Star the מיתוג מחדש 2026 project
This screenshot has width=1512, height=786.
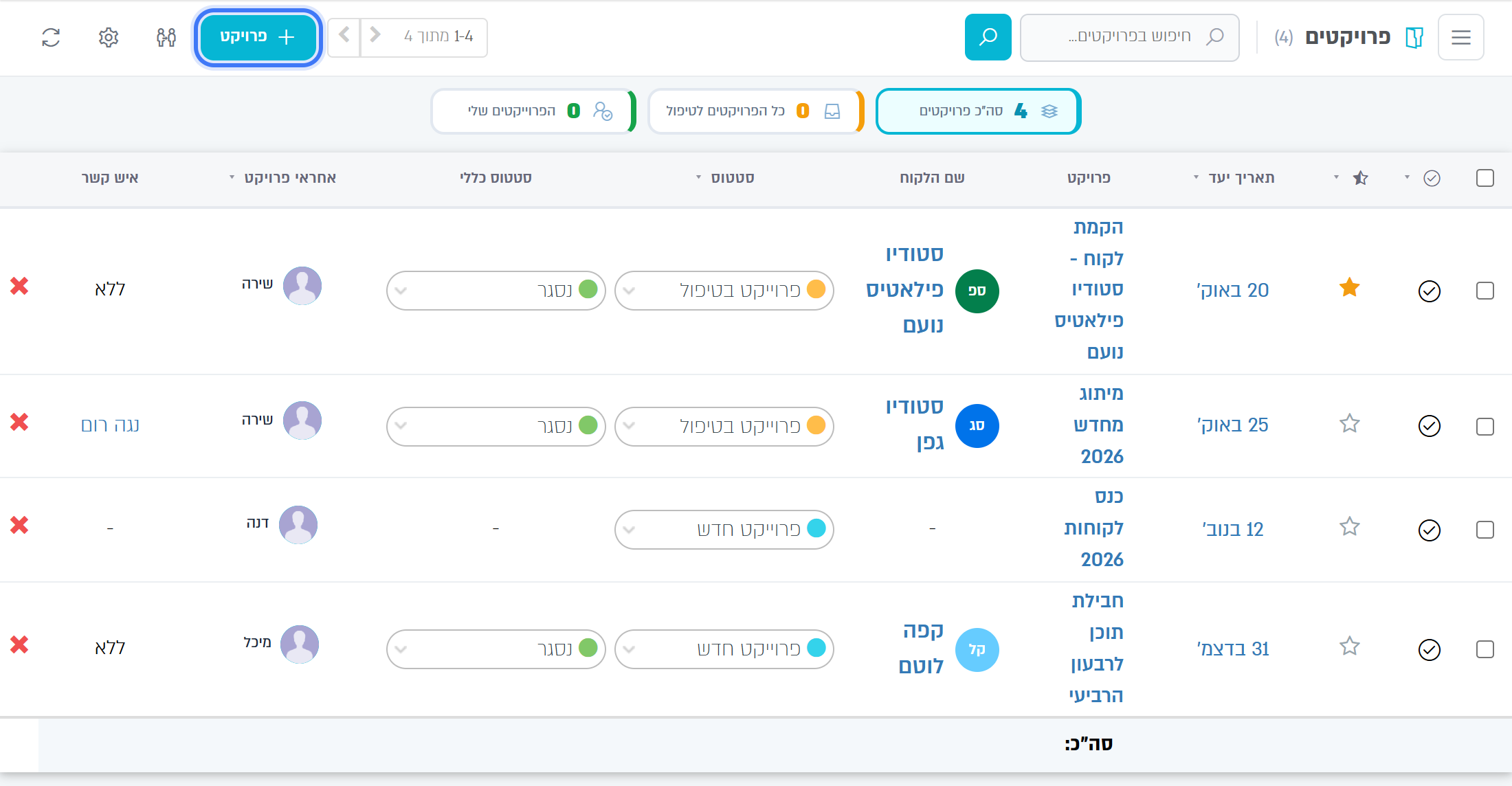click(1350, 423)
